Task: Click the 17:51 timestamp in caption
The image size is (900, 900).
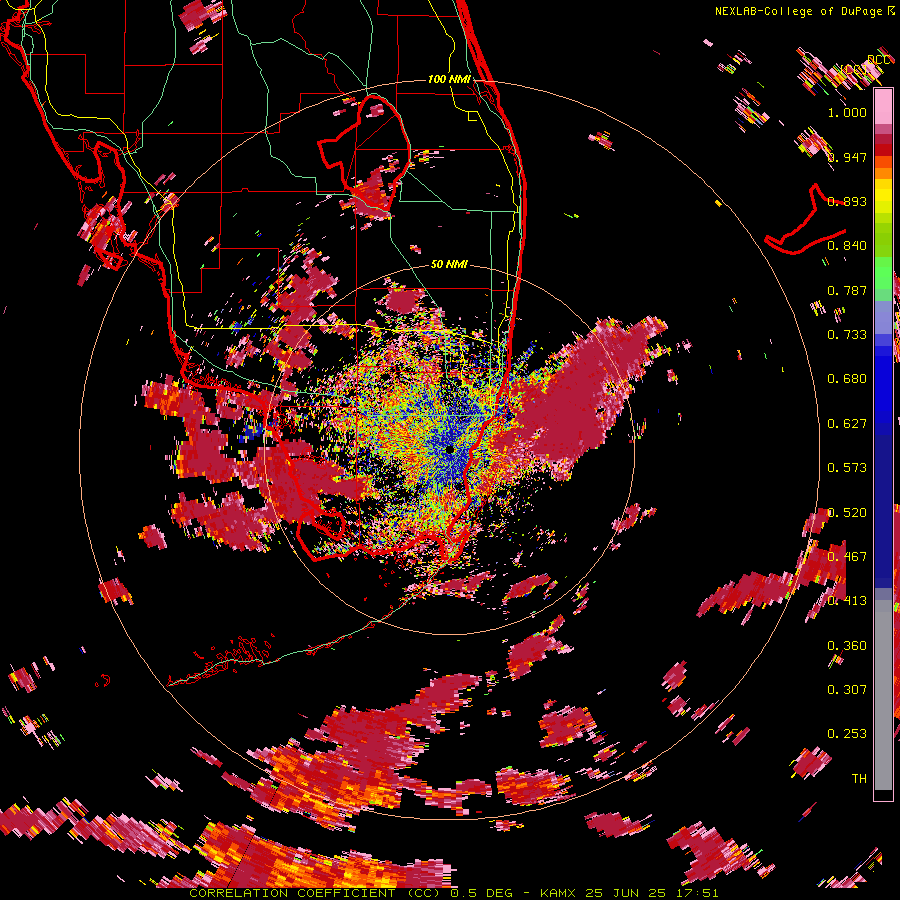Action: coord(697,893)
